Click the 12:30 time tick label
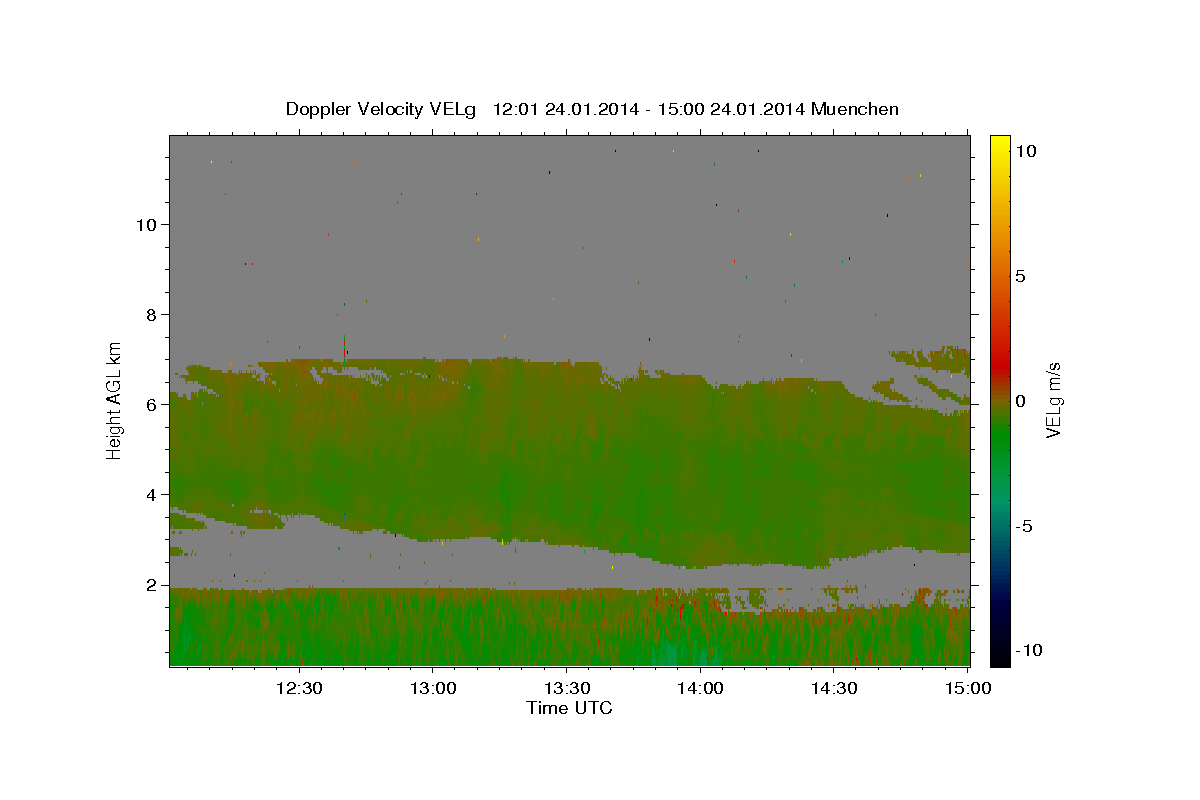The image size is (1200, 800). point(299,688)
